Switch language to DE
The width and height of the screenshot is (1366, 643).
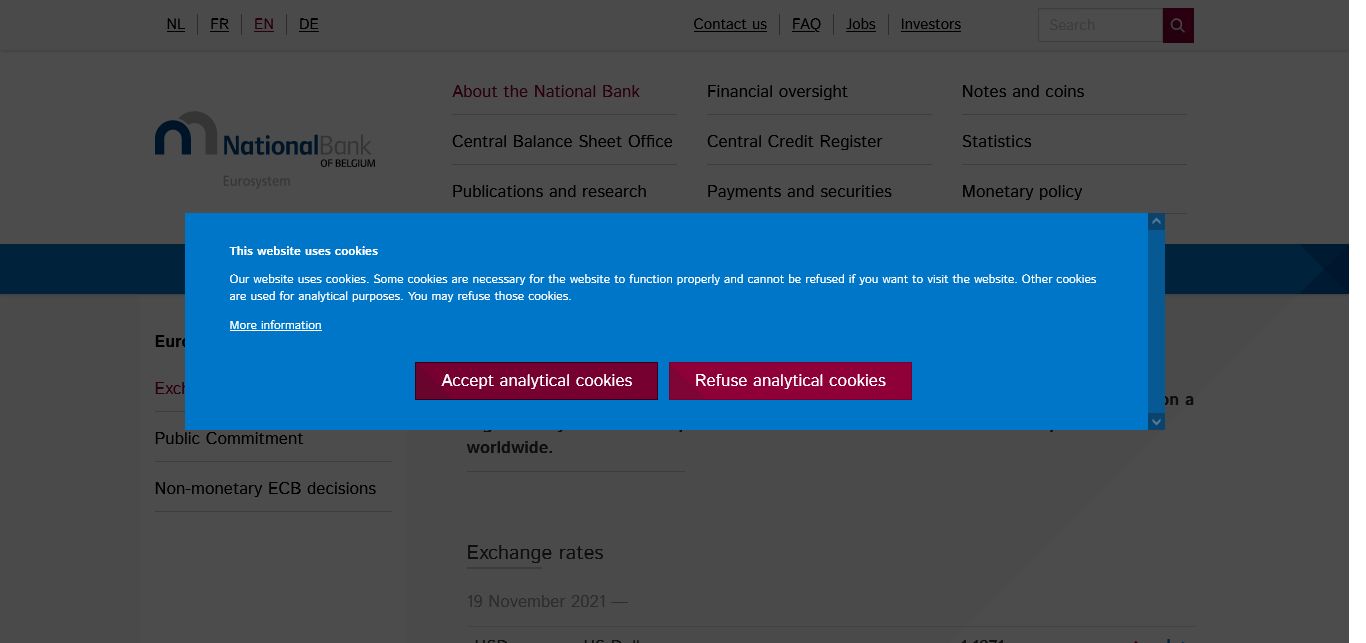click(x=309, y=24)
